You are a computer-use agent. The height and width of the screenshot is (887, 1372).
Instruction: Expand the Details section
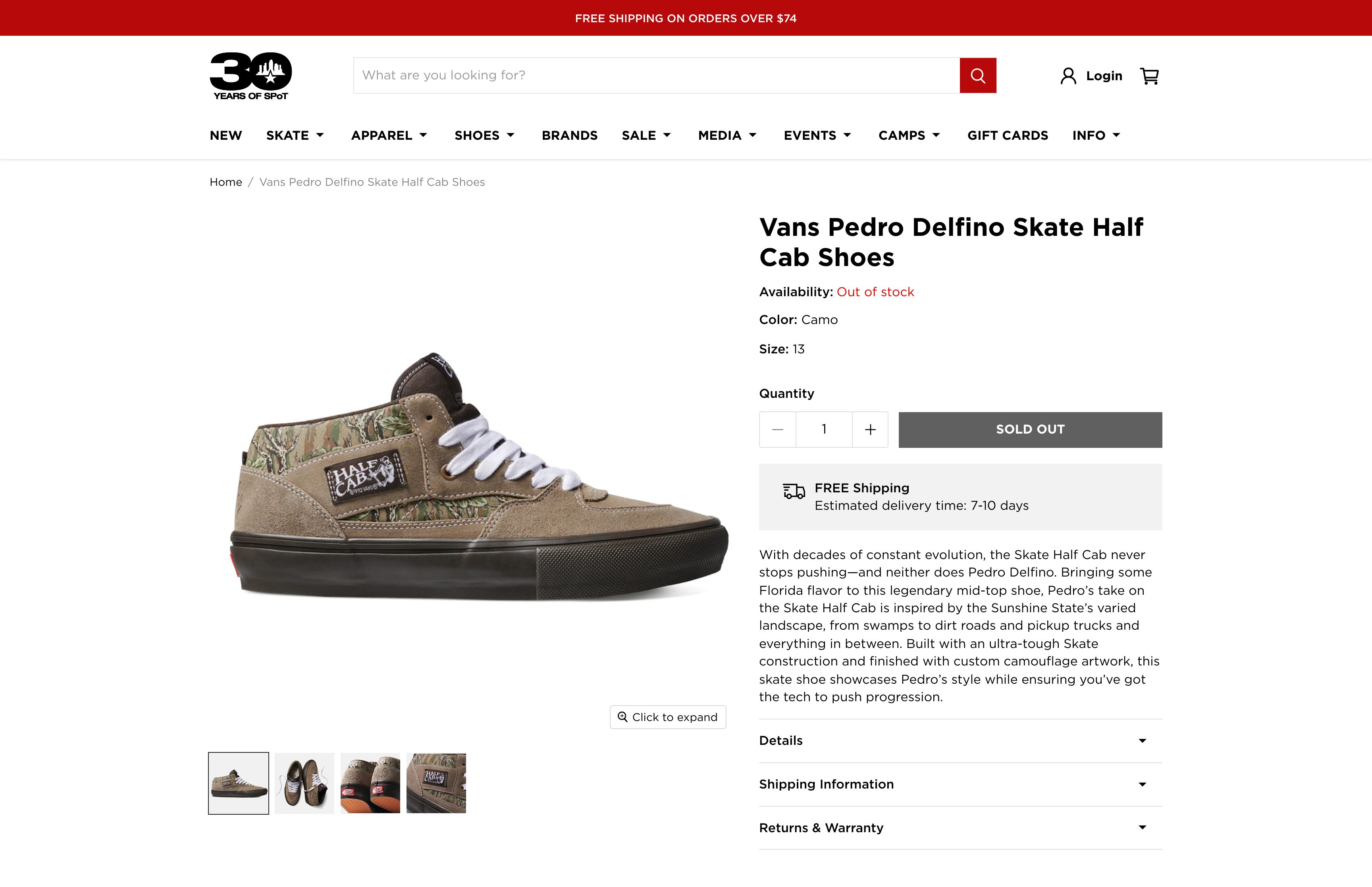960,741
